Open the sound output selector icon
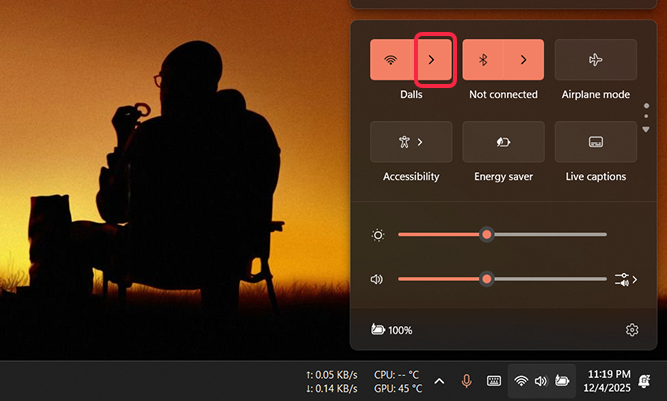Viewport: 667px width, 401px height. coord(626,280)
